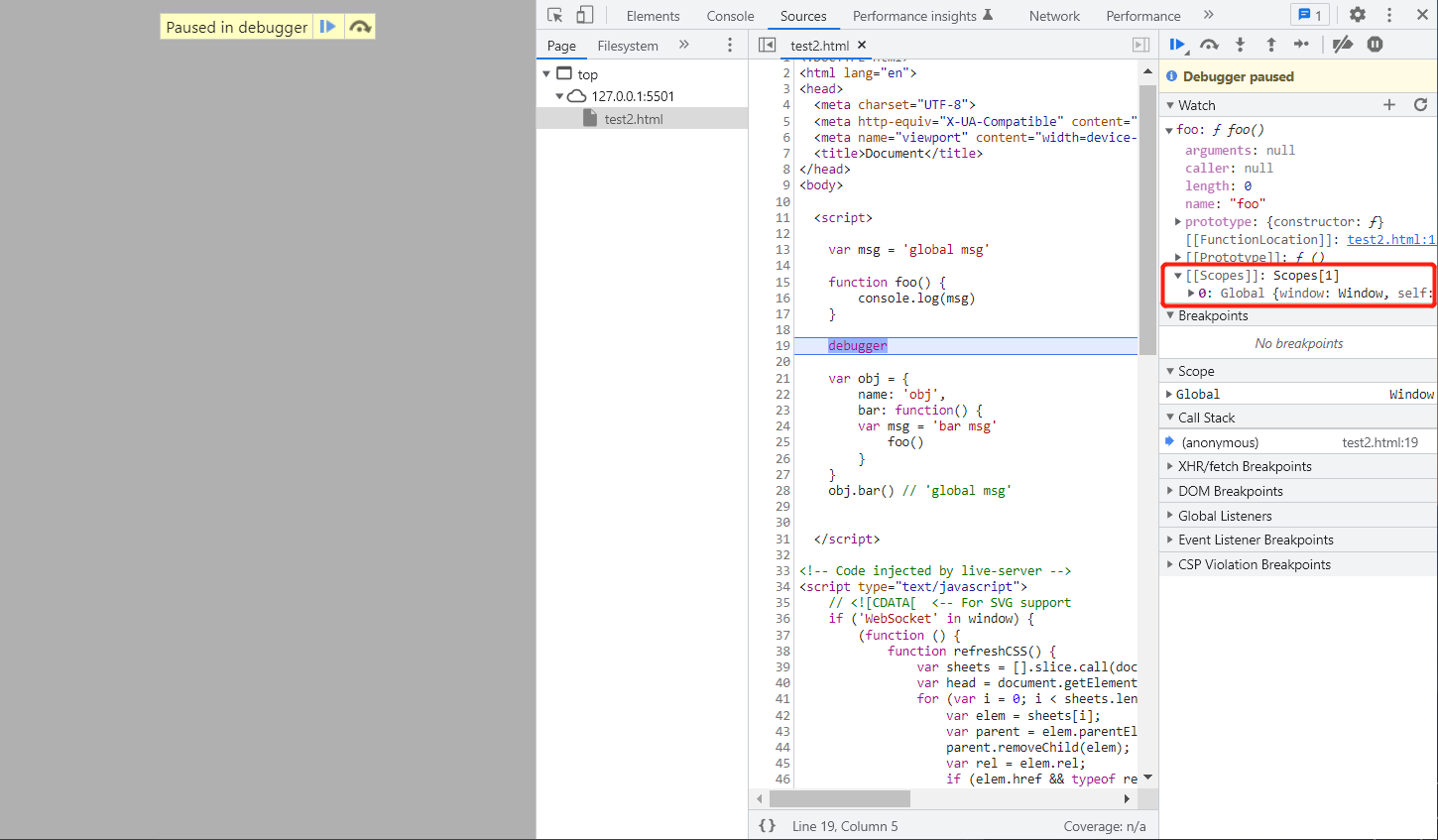Add a watch expression with plus icon
Screen dimensions: 1438x840
click(1389, 105)
